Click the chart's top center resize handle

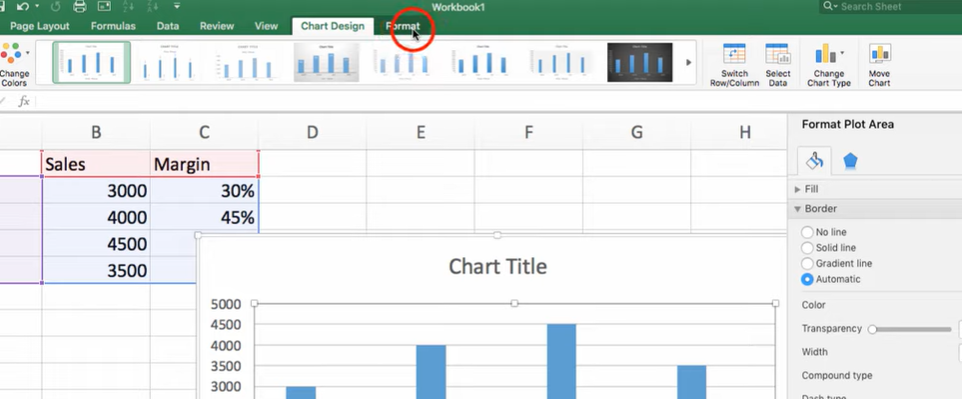(x=497, y=235)
